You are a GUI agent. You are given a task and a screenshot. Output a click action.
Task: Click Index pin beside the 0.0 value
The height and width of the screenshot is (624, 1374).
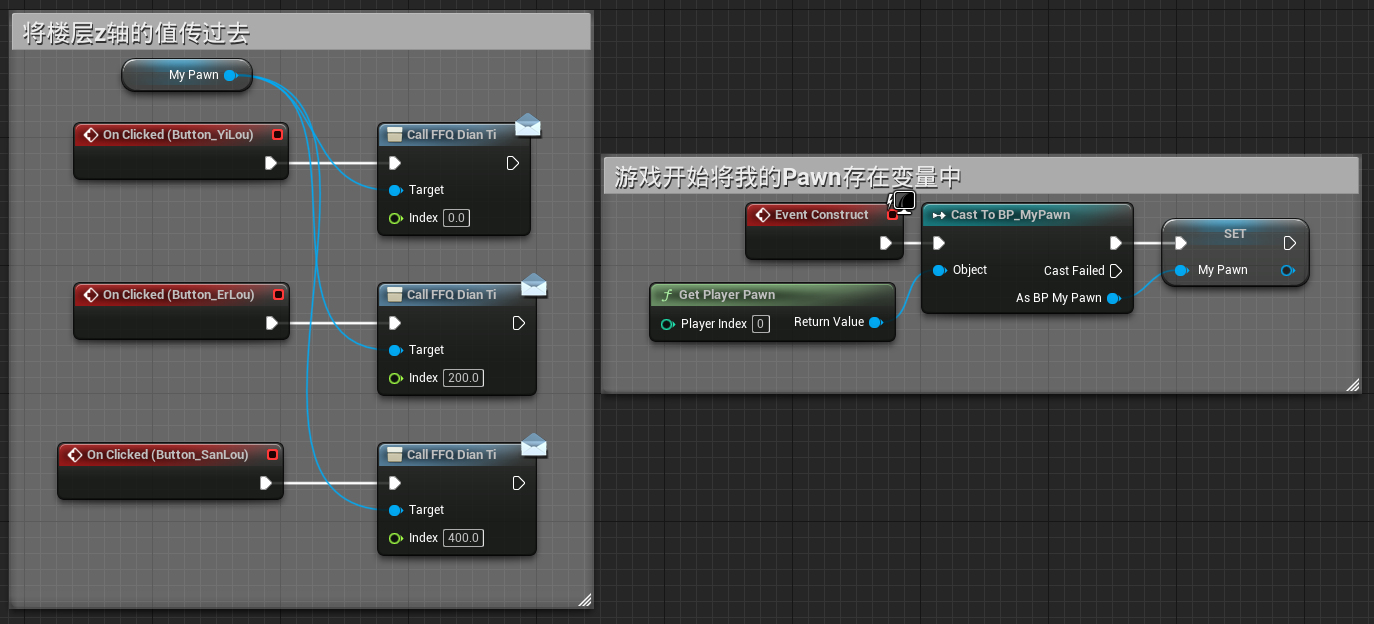(394, 218)
